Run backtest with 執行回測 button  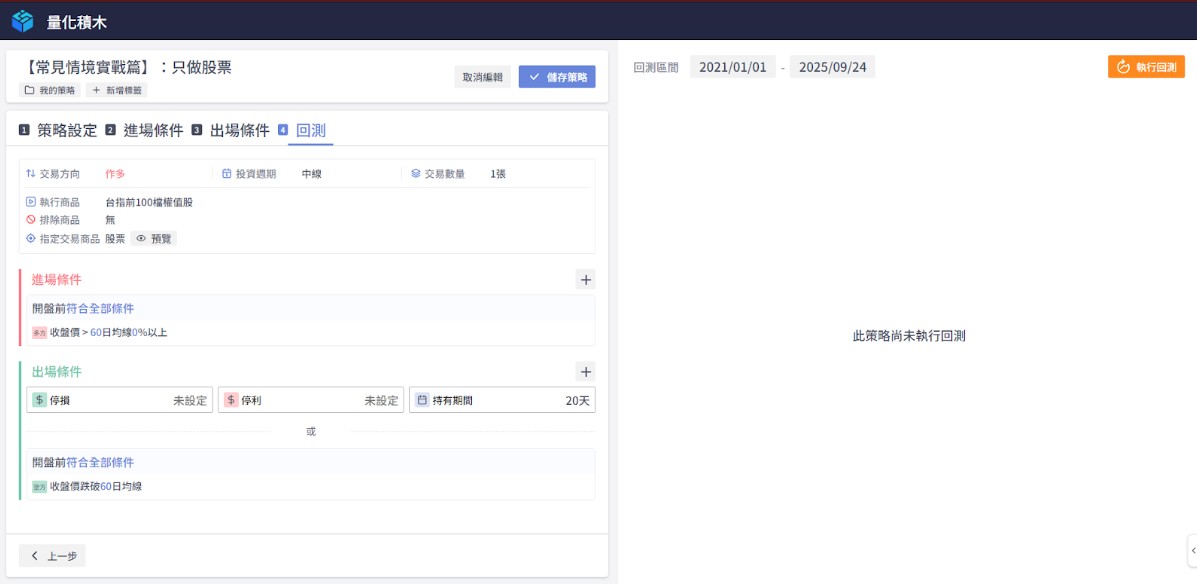[1146, 67]
